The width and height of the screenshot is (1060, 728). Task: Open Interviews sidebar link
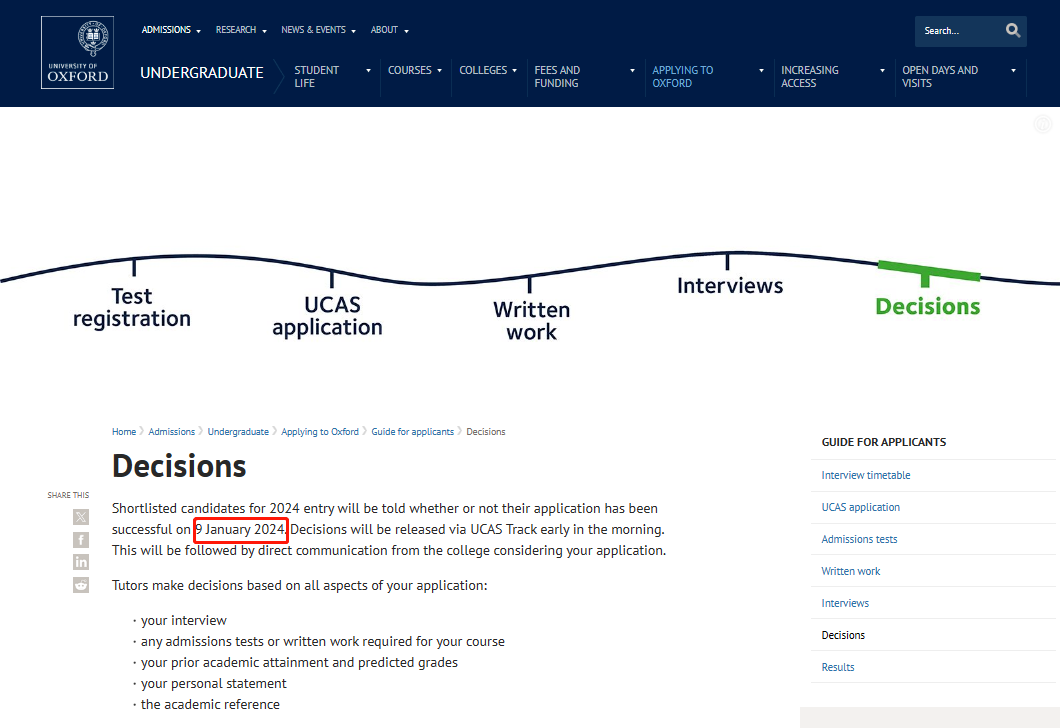(x=845, y=603)
